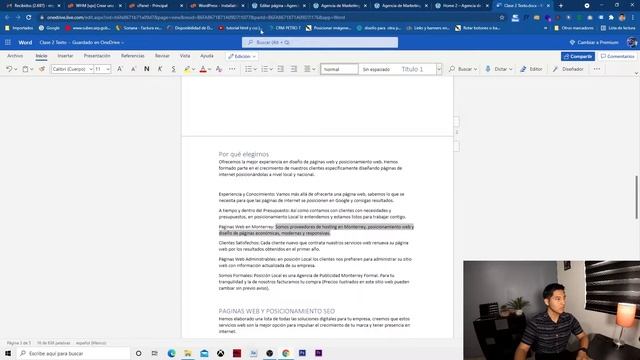Switch to the Revisar tab
This screenshot has height=360, width=640.
tap(162, 56)
